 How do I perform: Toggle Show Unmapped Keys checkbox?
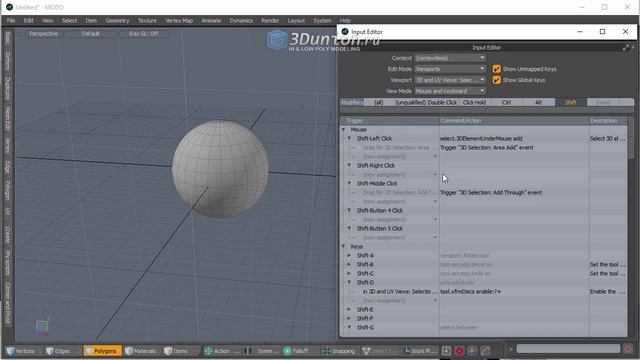coord(496,69)
